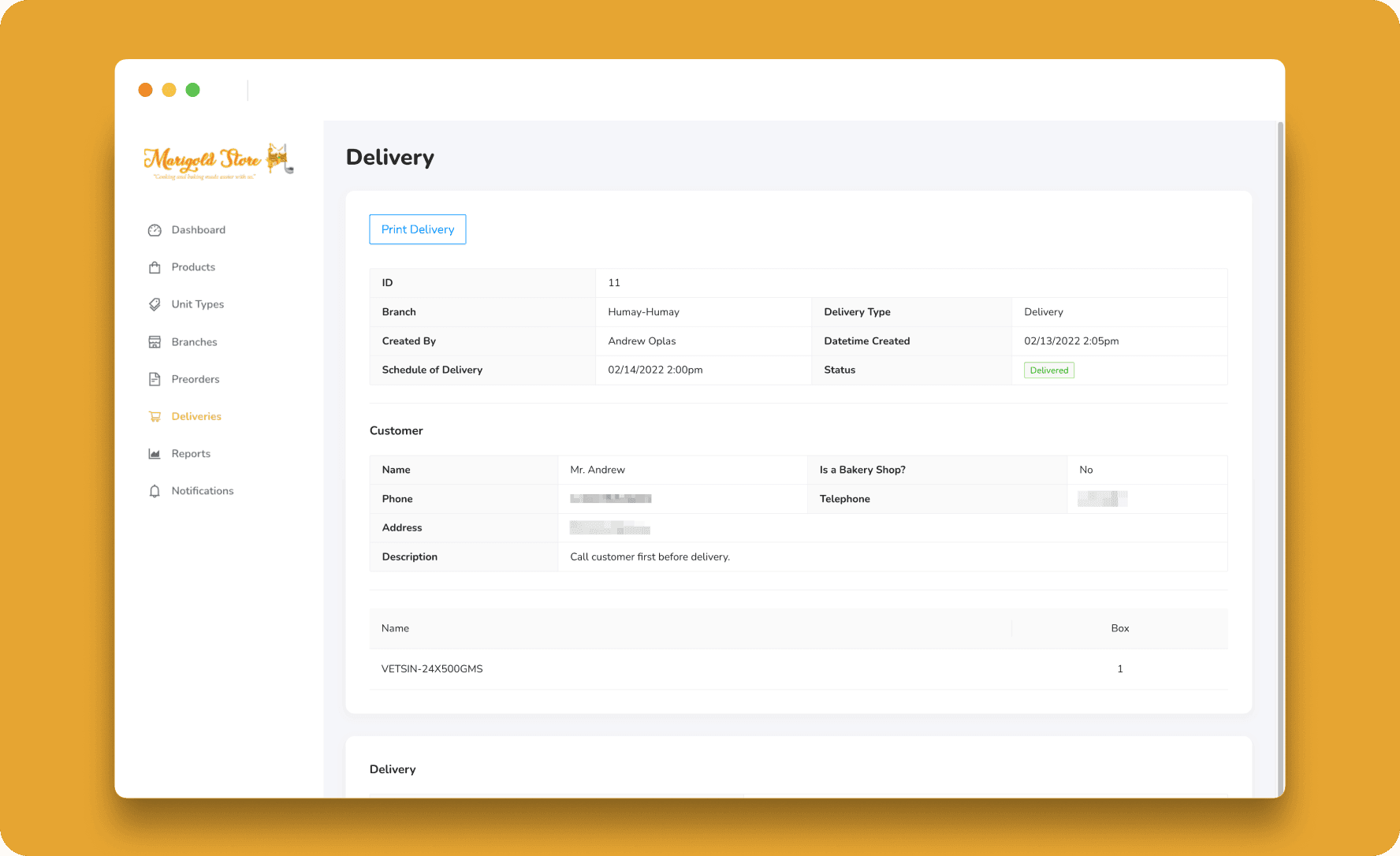Open the Notifications page
Image resolution: width=1400 pixels, height=856 pixels.
(x=202, y=490)
